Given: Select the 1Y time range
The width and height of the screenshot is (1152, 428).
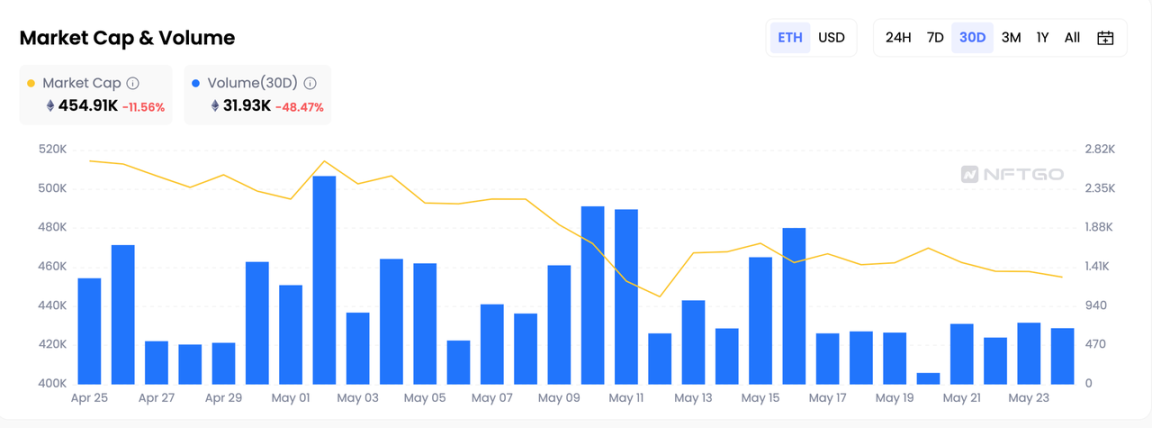Looking at the screenshot, I should [1042, 38].
